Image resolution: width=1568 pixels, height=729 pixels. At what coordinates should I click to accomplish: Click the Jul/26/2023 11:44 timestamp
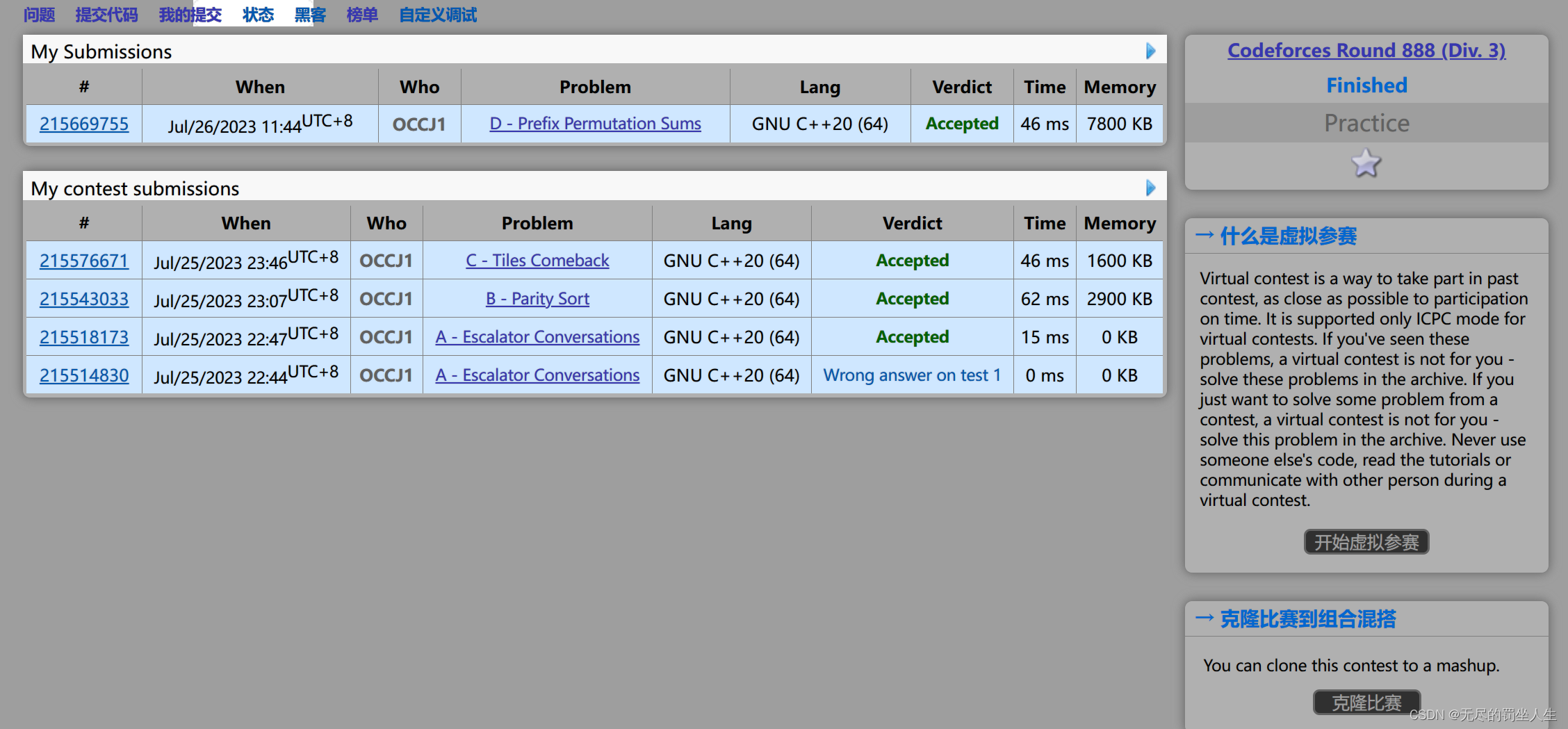point(260,124)
